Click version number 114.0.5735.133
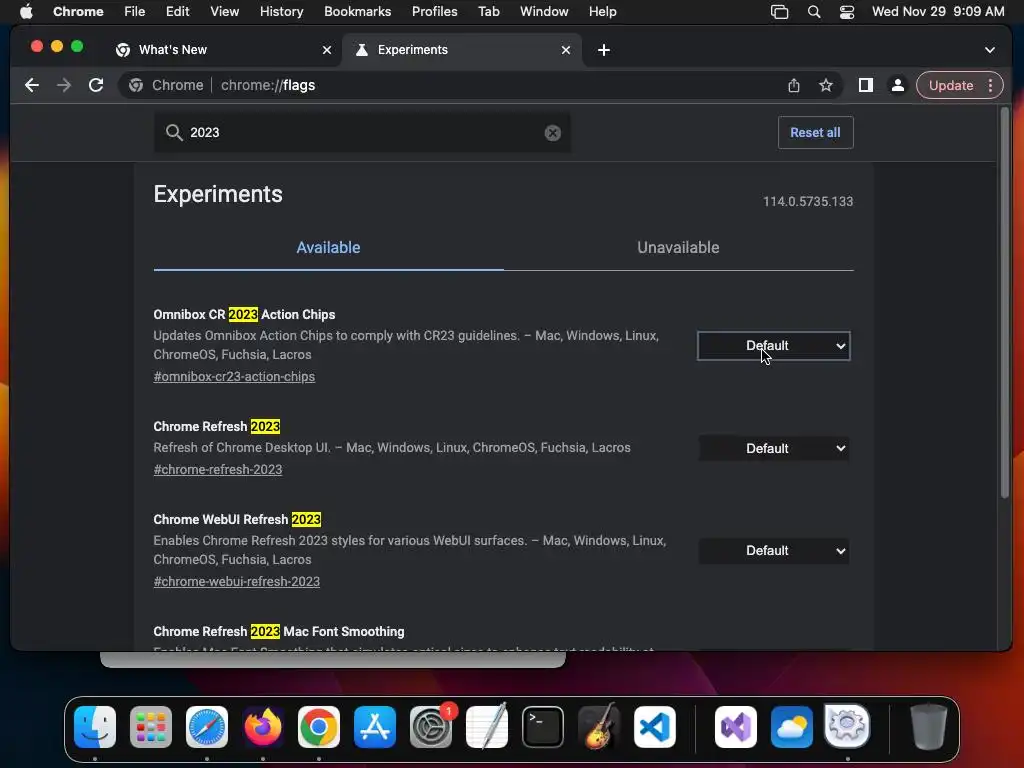The height and width of the screenshot is (768, 1024). [808, 202]
